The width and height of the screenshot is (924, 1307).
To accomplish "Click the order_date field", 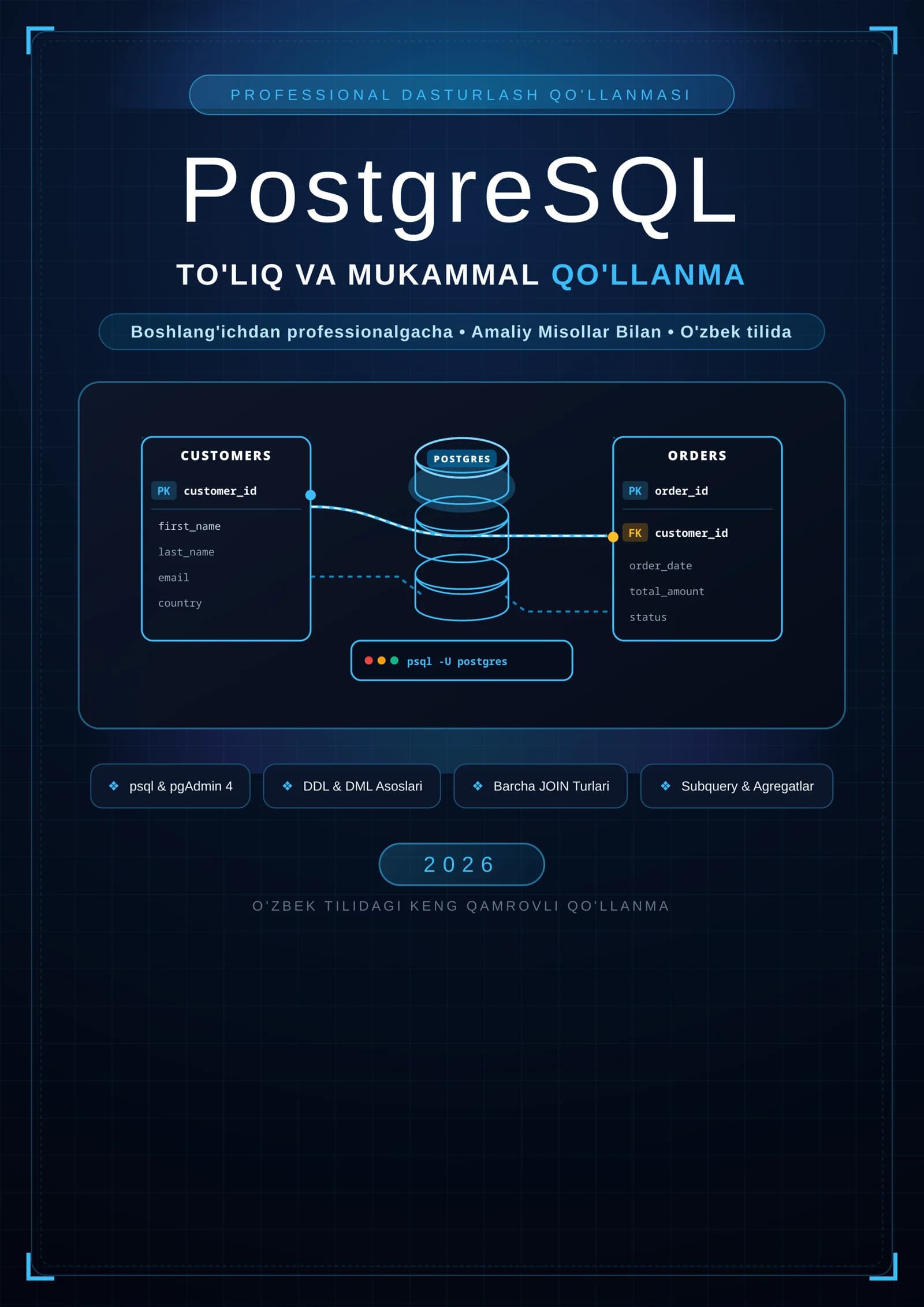I will 661,566.
